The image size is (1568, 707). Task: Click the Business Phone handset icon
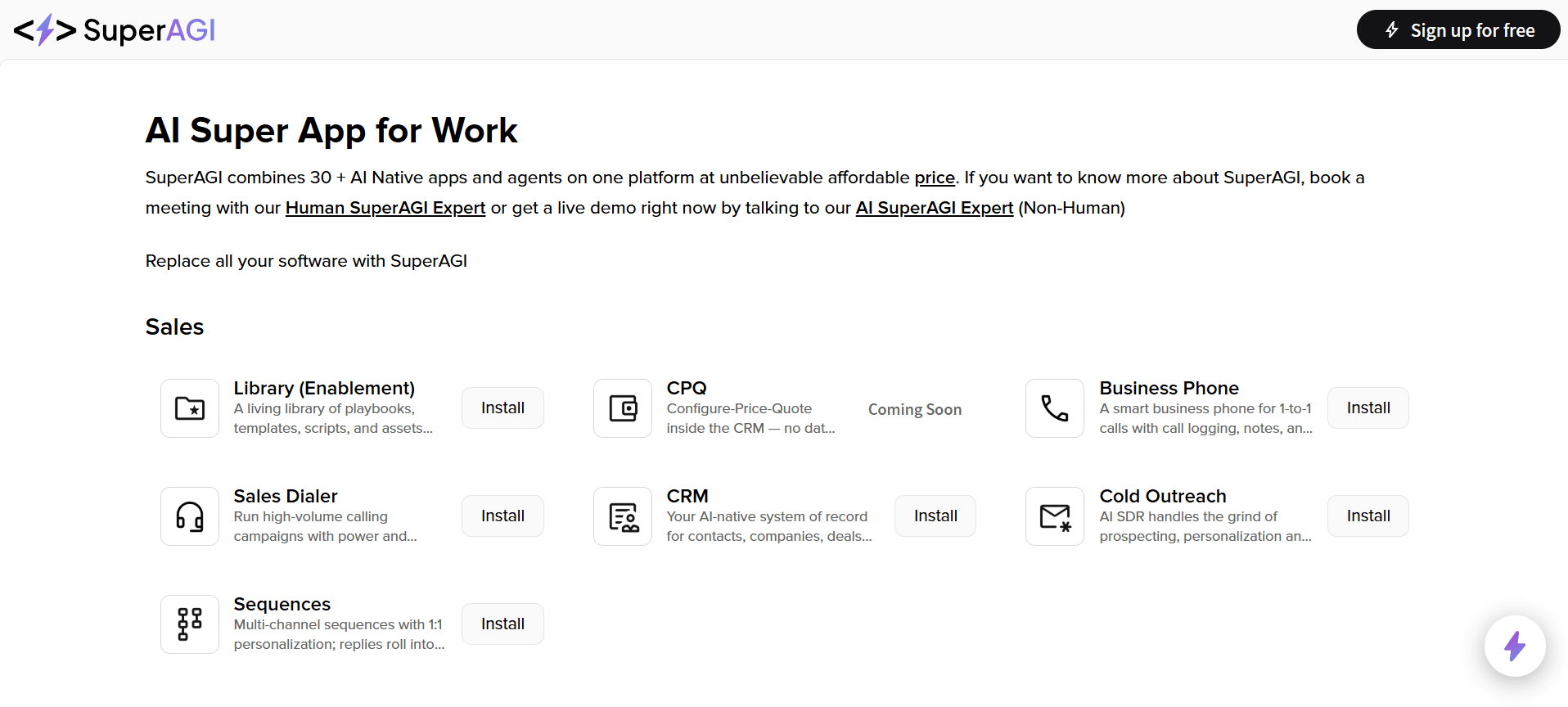[1055, 408]
